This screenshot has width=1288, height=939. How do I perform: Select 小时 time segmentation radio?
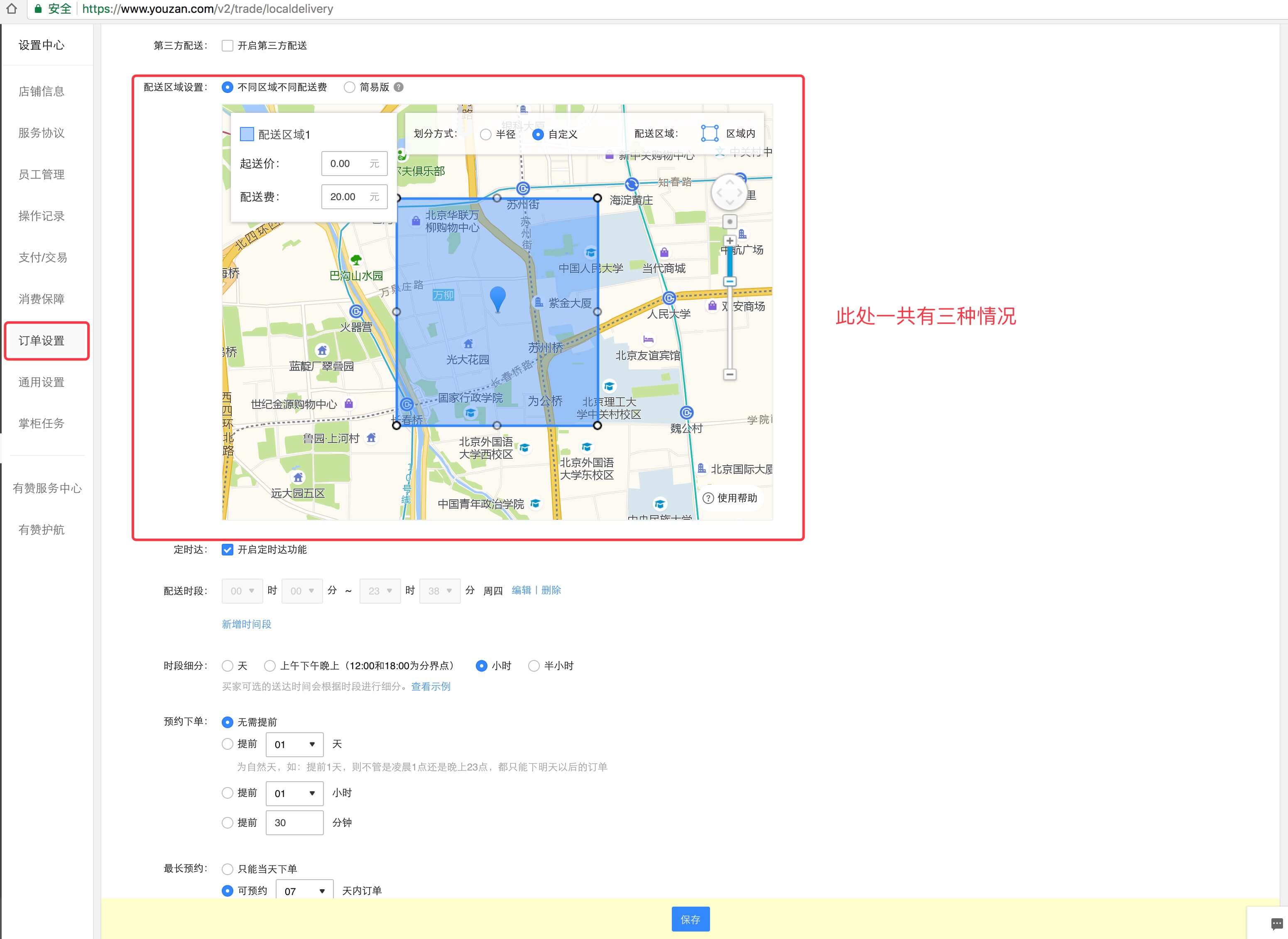481,665
